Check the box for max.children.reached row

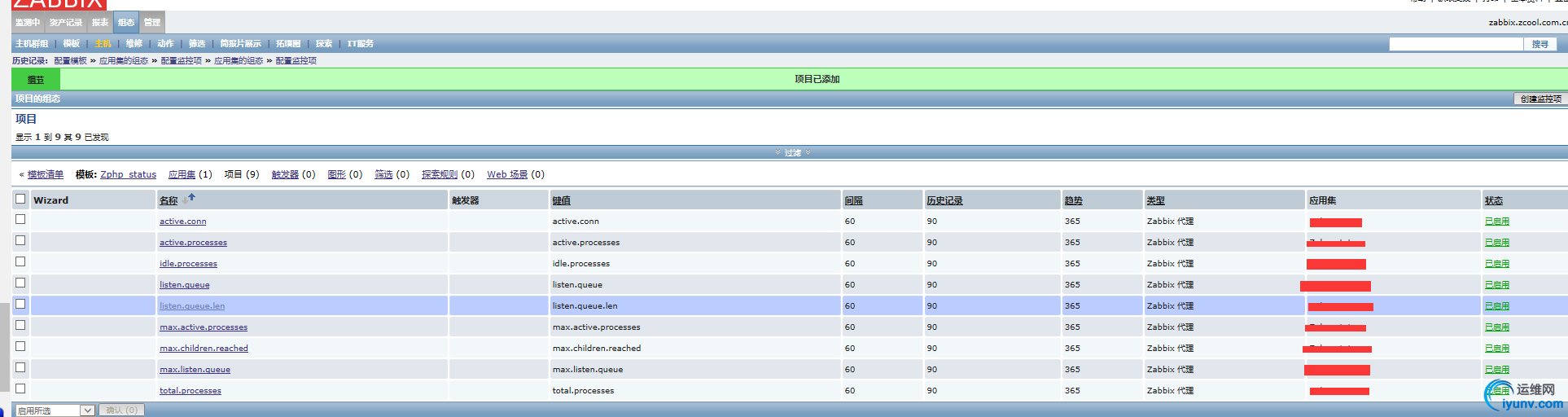(x=20, y=346)
